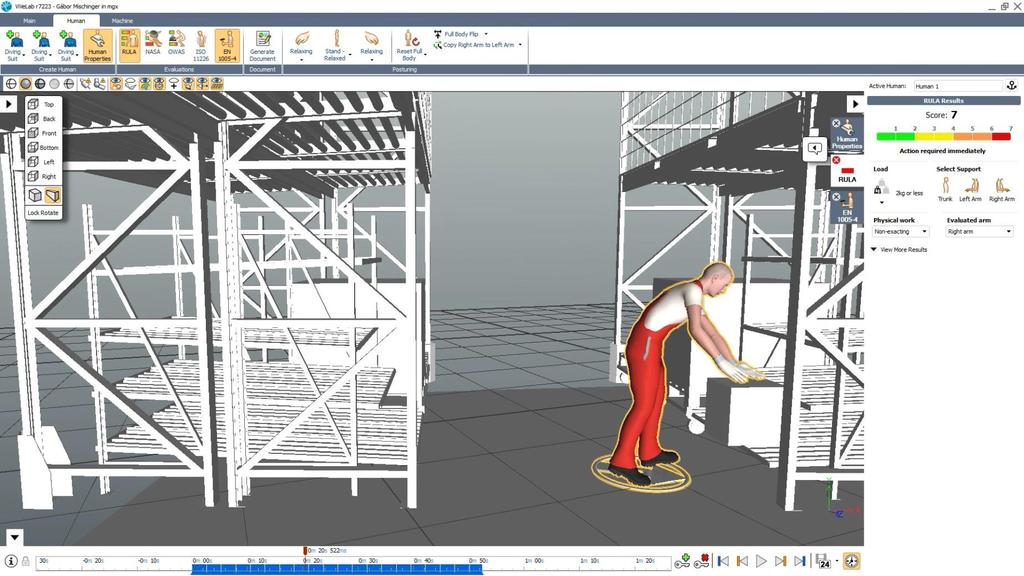
Task: Close the Human Properties side tab
Action: click(x=836, y=123)
